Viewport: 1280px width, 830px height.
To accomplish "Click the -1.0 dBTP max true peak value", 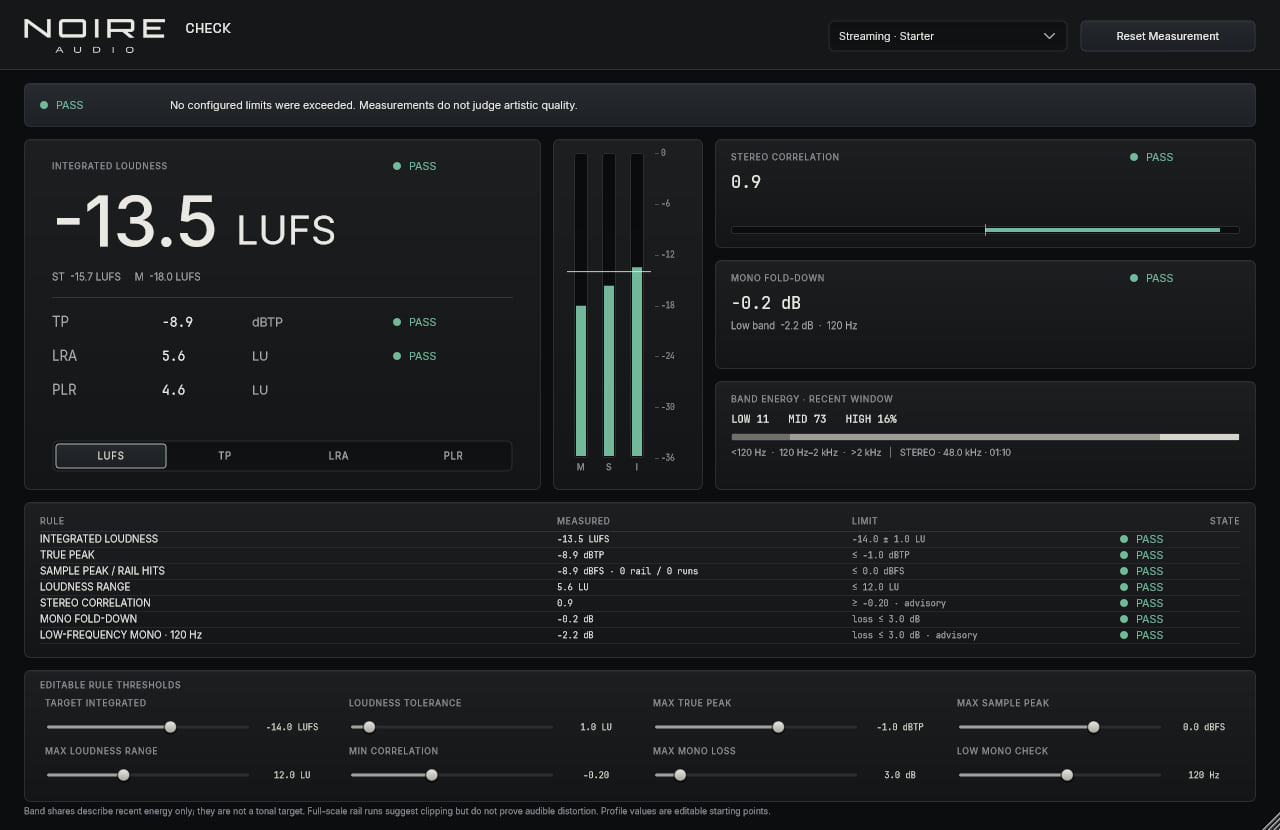I will coord(900,727).
